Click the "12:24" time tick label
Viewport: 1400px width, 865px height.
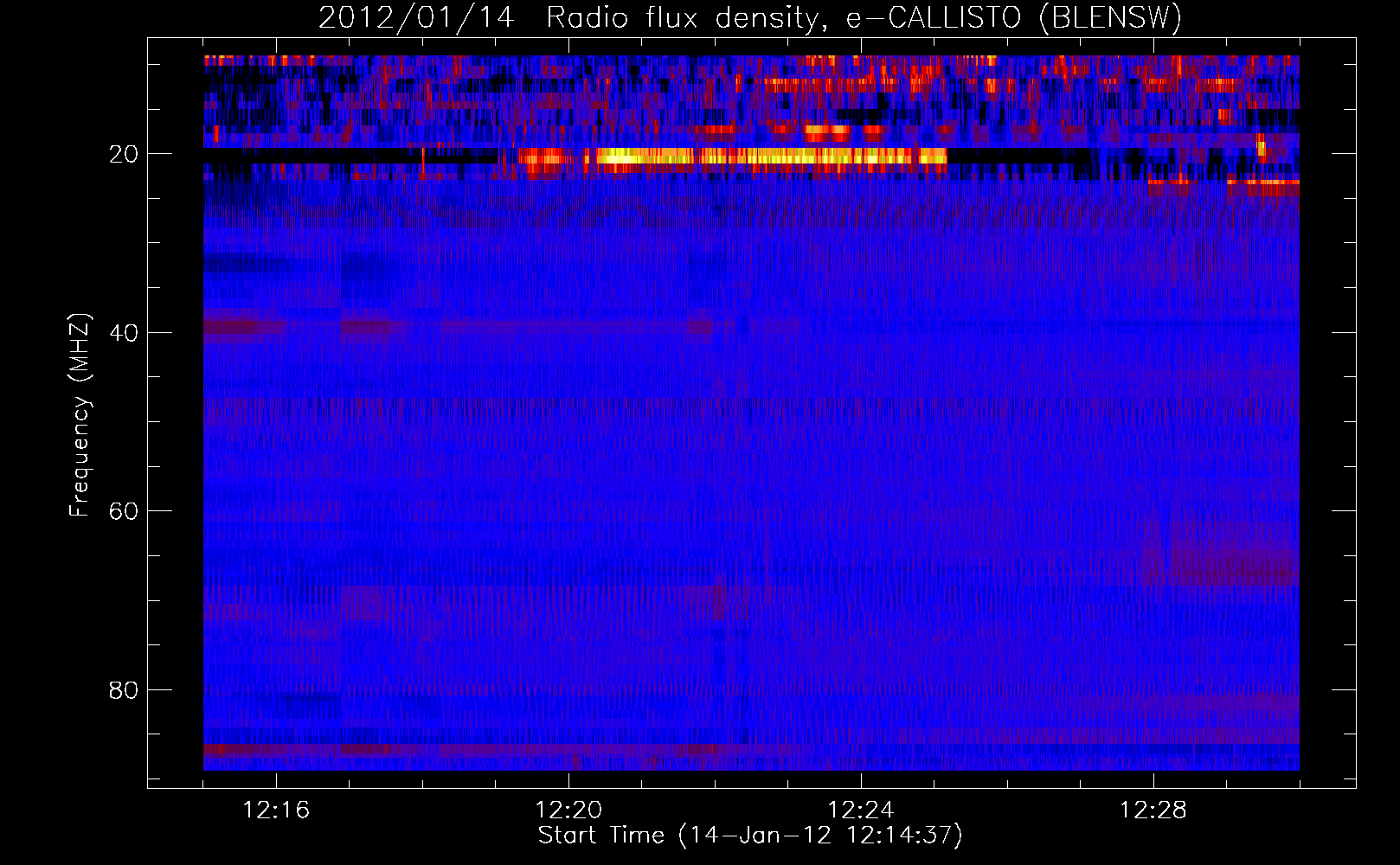(x=861, y=810)
